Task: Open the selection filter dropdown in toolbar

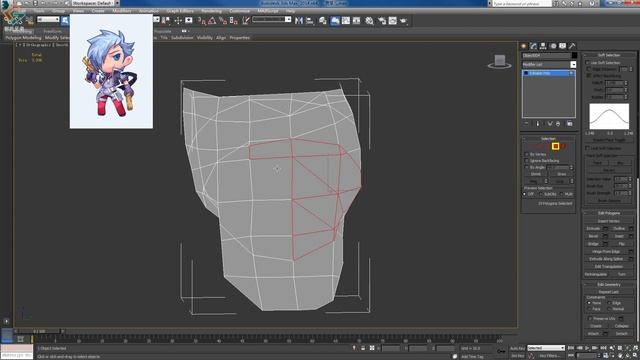Action: tap(48, 20)
